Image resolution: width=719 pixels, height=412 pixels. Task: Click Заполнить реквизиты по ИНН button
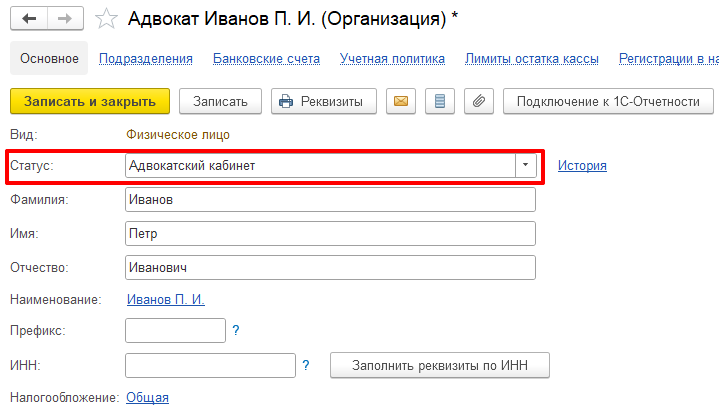point(440,365)
